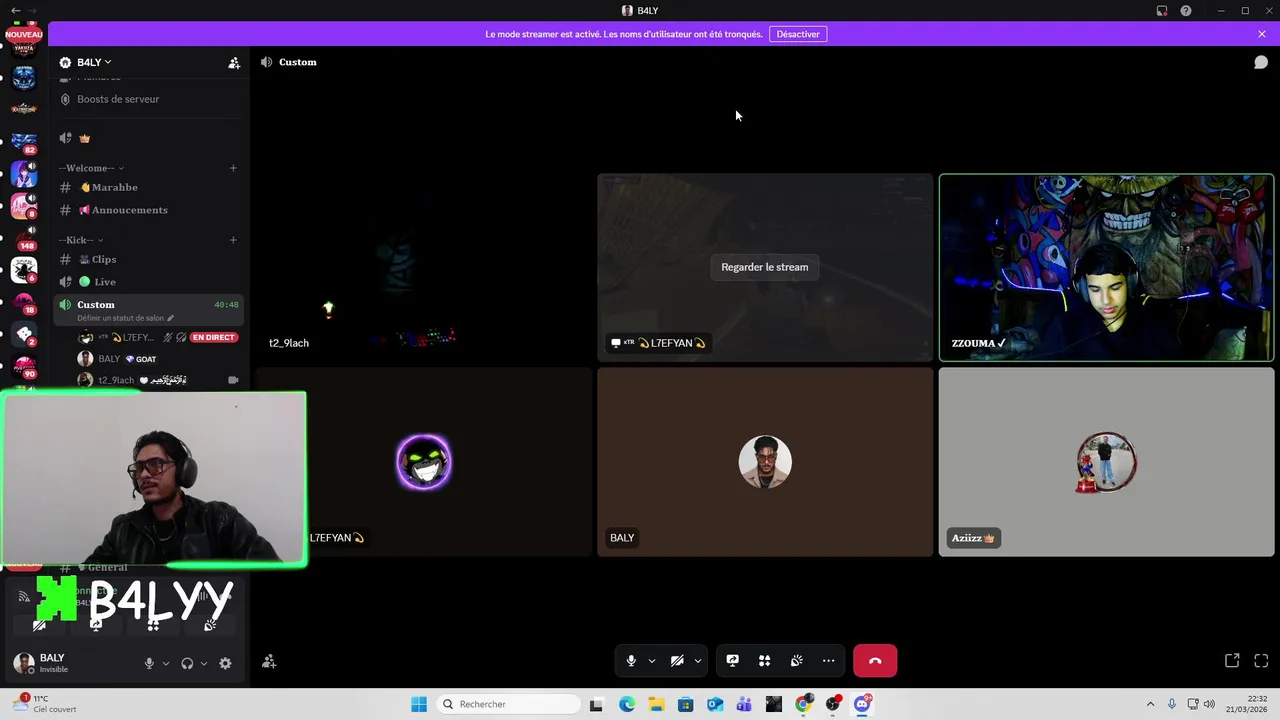This screenshot has width=1280, height=720.
Task: Select t2_9lach in the voice member list
Action: (158, 380)
